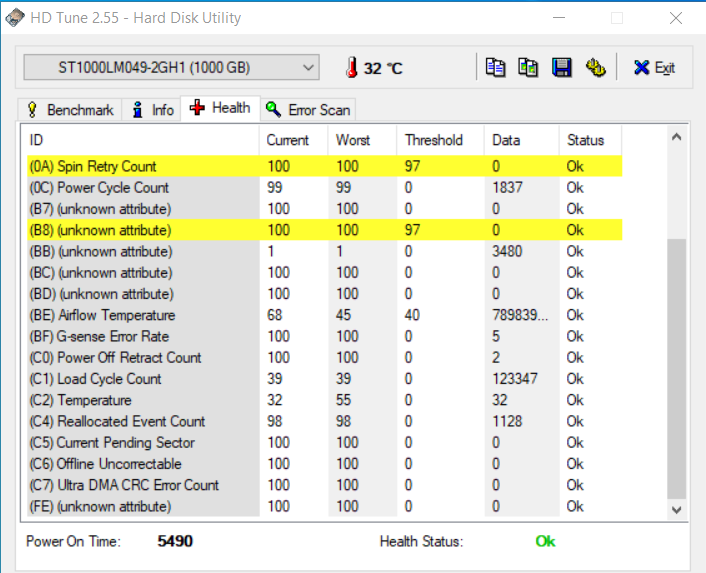Select the G-sense Error Rate row

(x=325, y=336)
